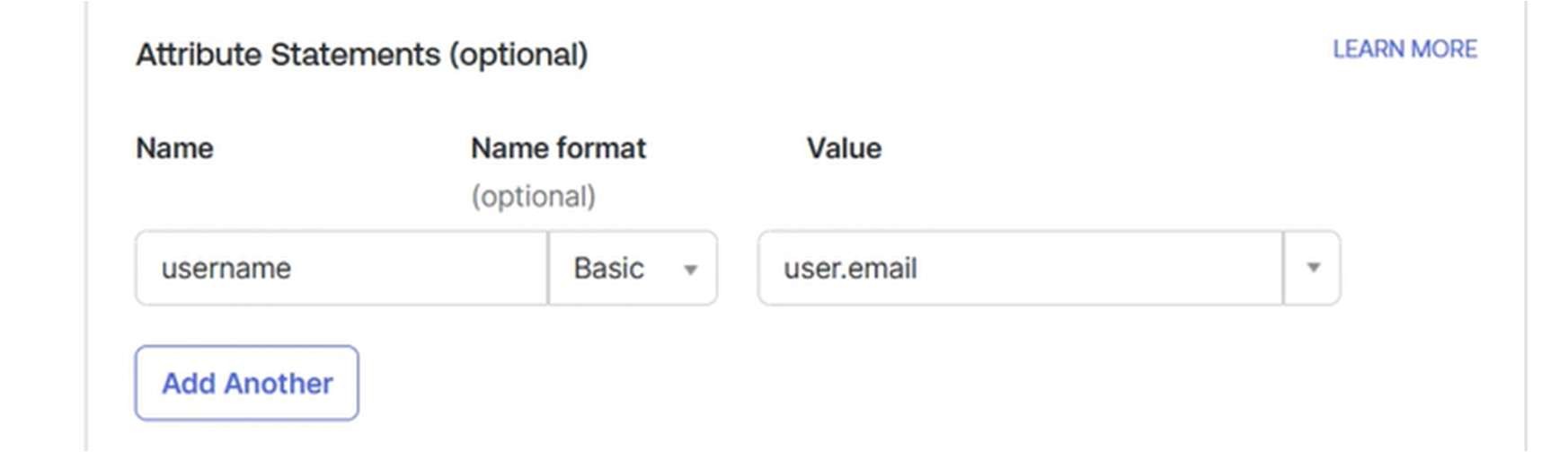Click the Attribute Statements (optional) heading
This screenshot has width=1568, height=452.
click(361, 55)
